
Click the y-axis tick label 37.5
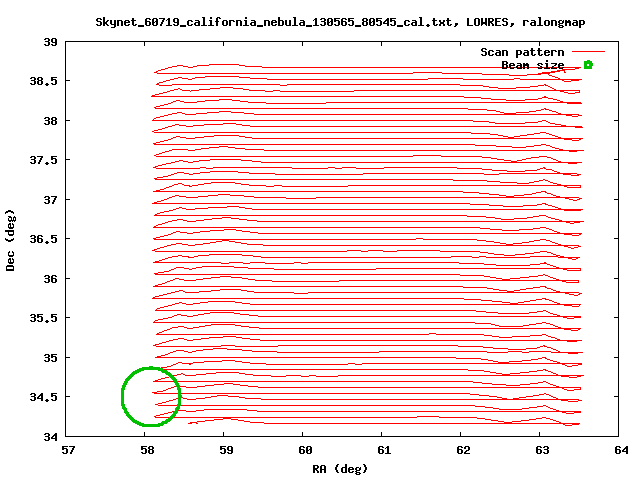[x=43, y=160]
